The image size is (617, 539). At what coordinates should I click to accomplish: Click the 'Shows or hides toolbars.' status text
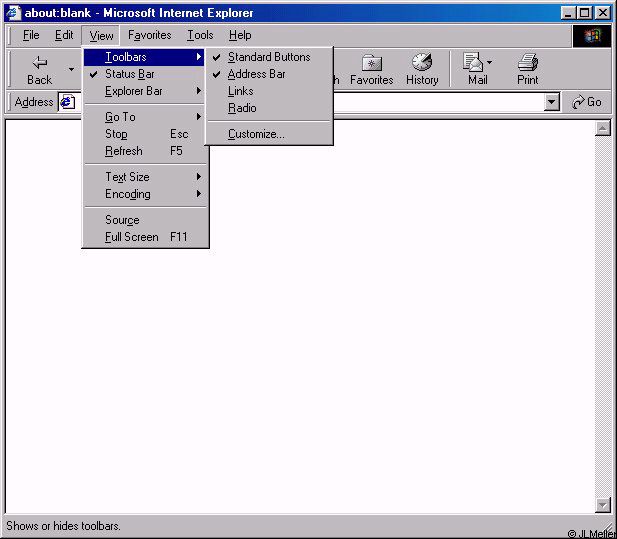(63, 526)
